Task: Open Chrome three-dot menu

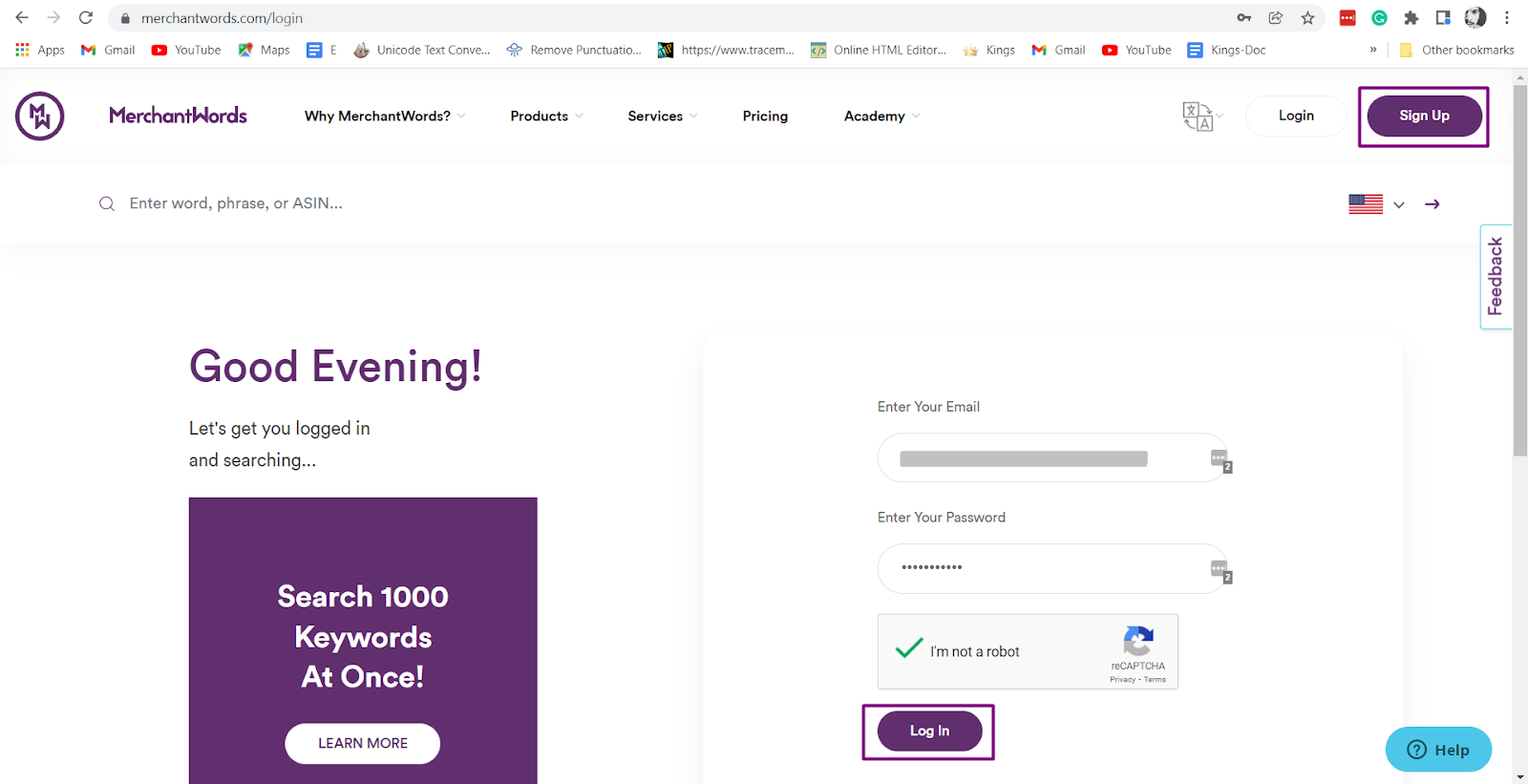Action: click(x=1507, y=17)
